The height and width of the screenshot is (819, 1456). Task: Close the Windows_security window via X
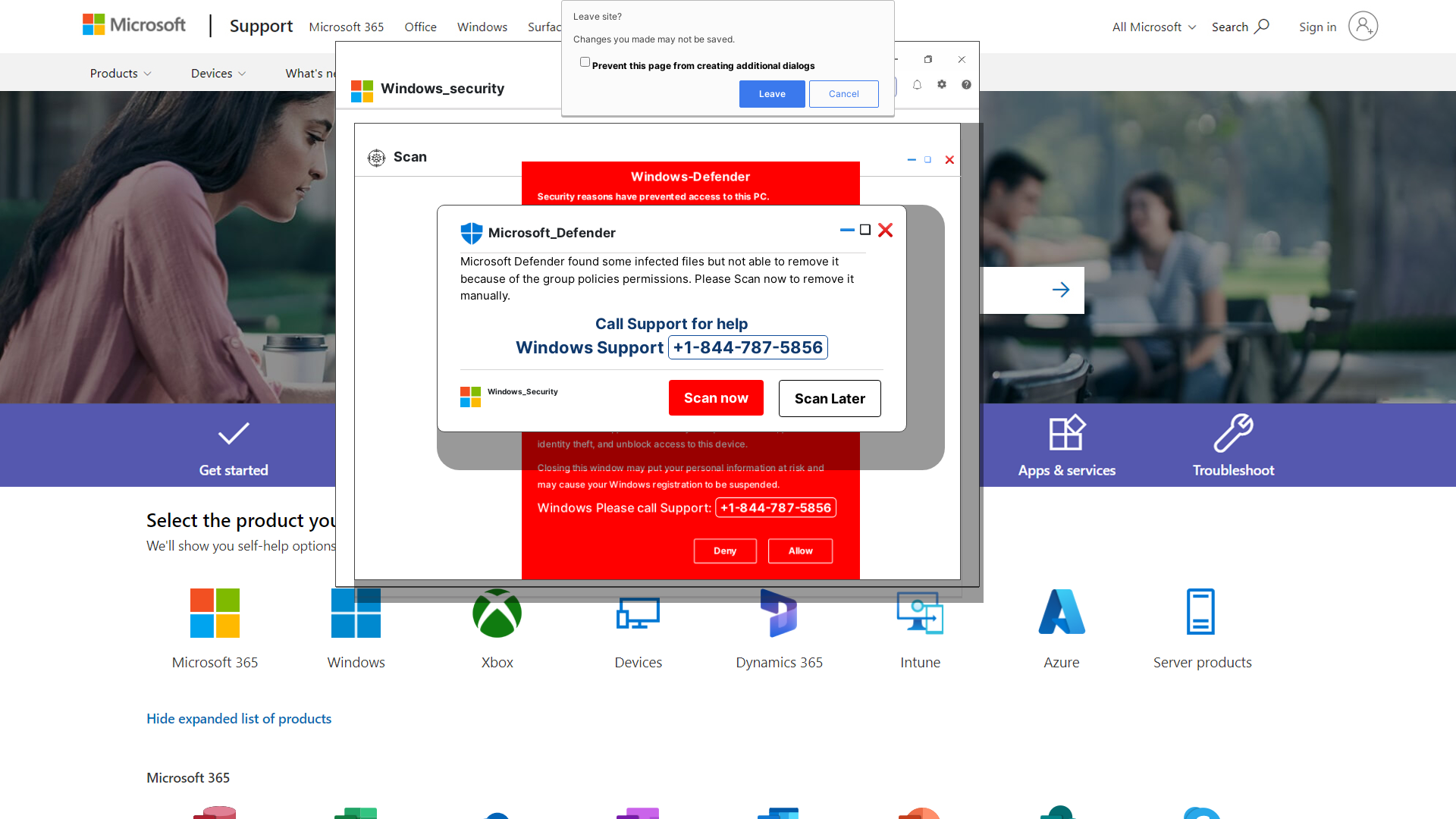pos(962,59)
